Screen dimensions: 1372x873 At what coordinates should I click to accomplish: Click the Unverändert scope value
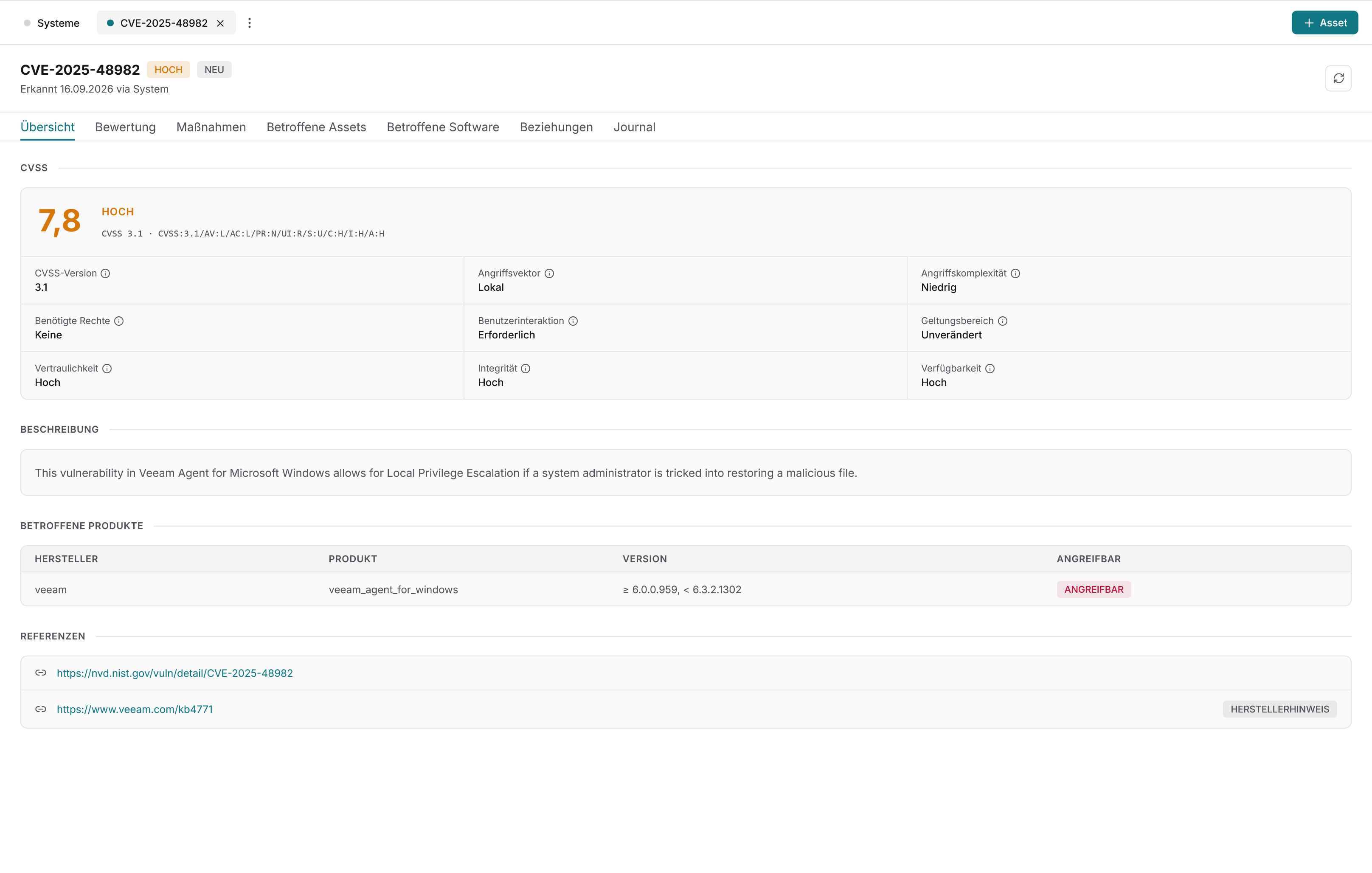(x=951, y=335)
